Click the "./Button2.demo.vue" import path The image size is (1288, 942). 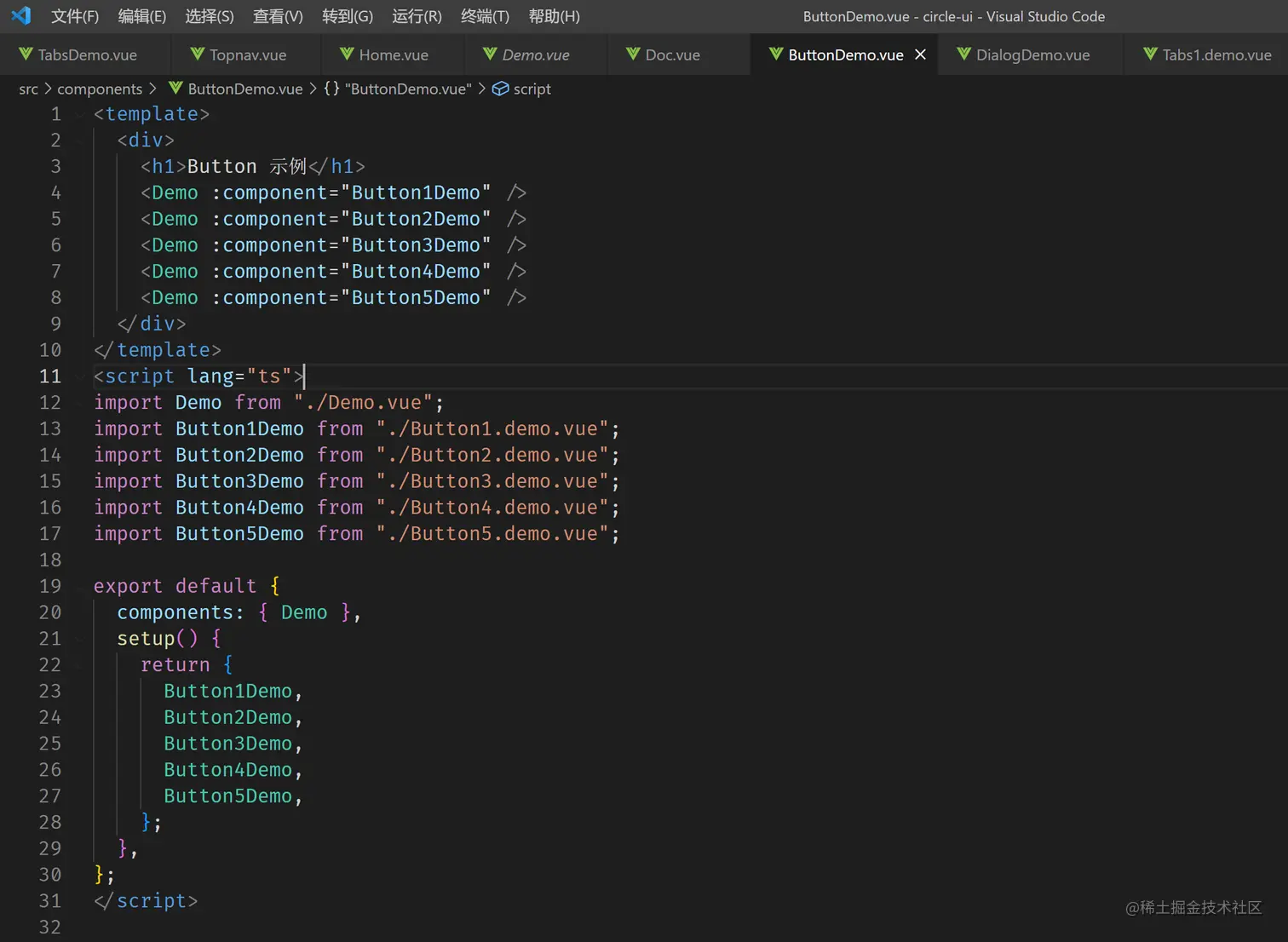492,455
